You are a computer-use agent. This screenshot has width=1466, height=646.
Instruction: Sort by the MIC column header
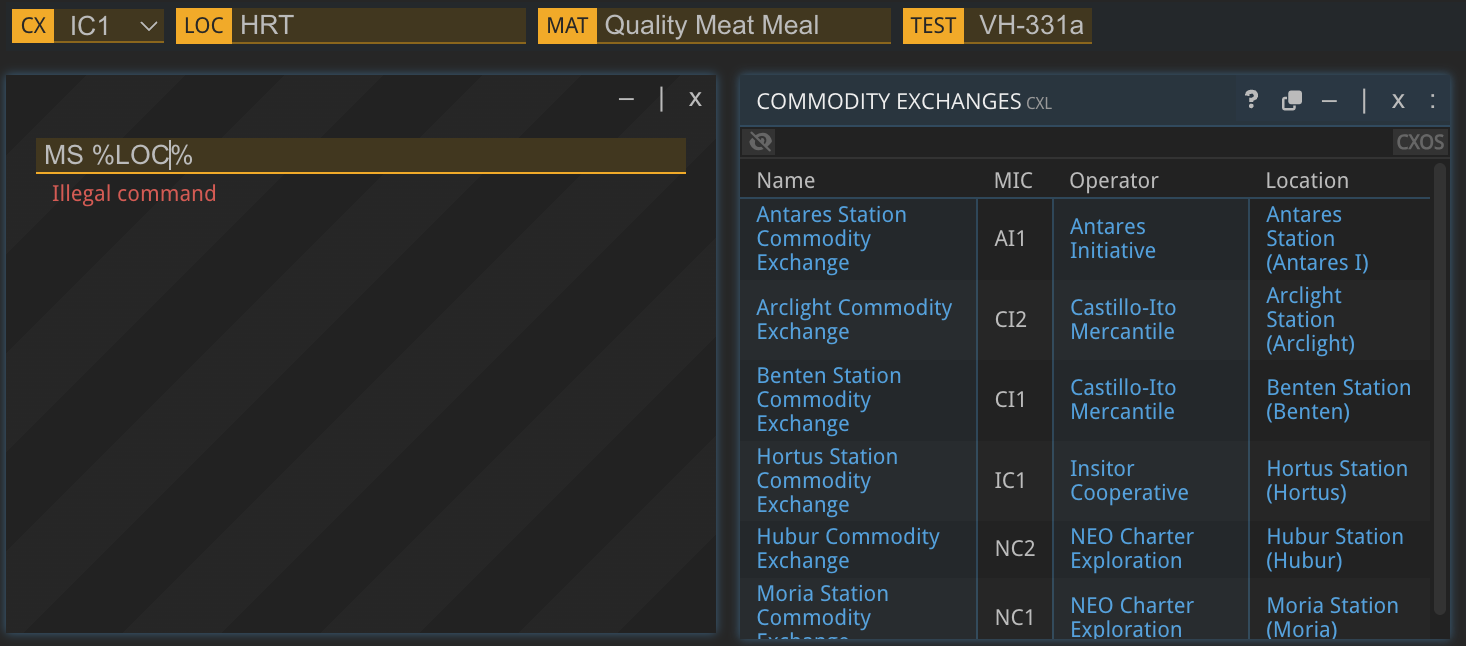click(x=1013, y=180)
